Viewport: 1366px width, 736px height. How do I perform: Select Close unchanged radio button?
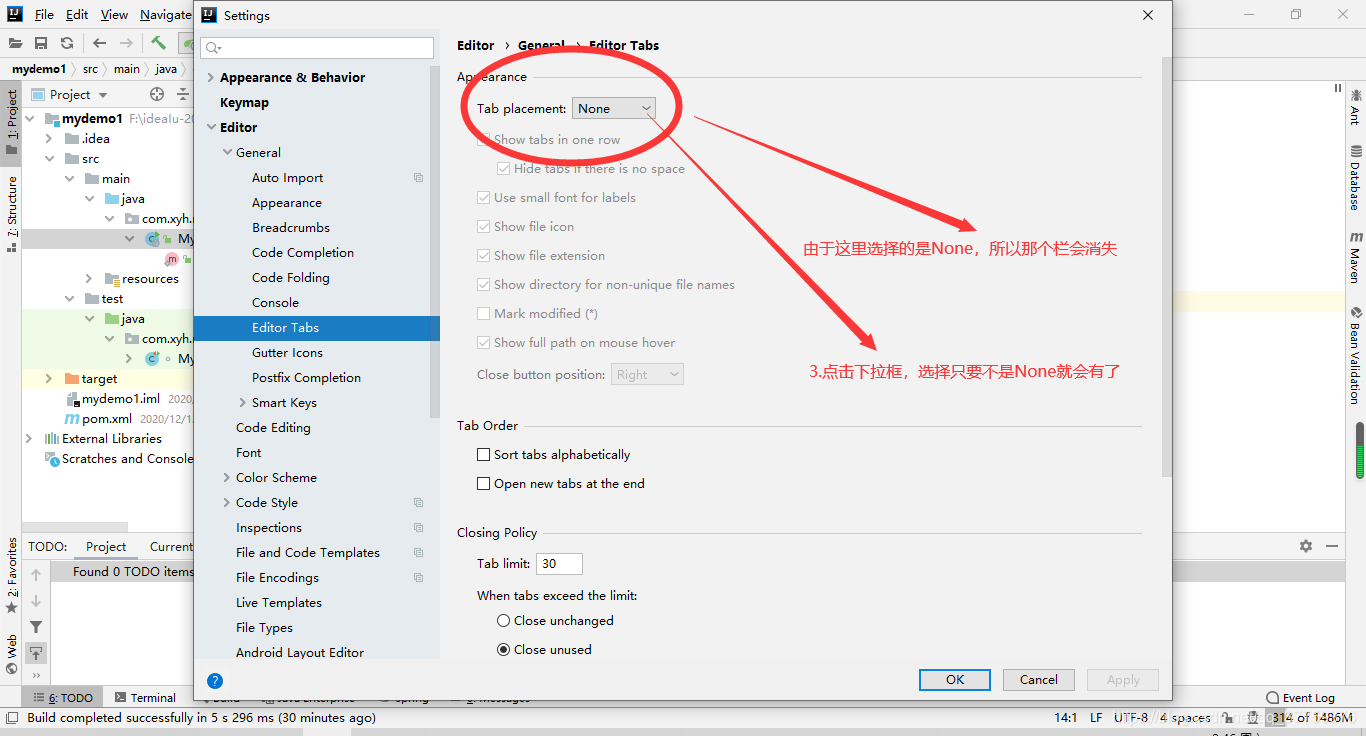(504, 621)
